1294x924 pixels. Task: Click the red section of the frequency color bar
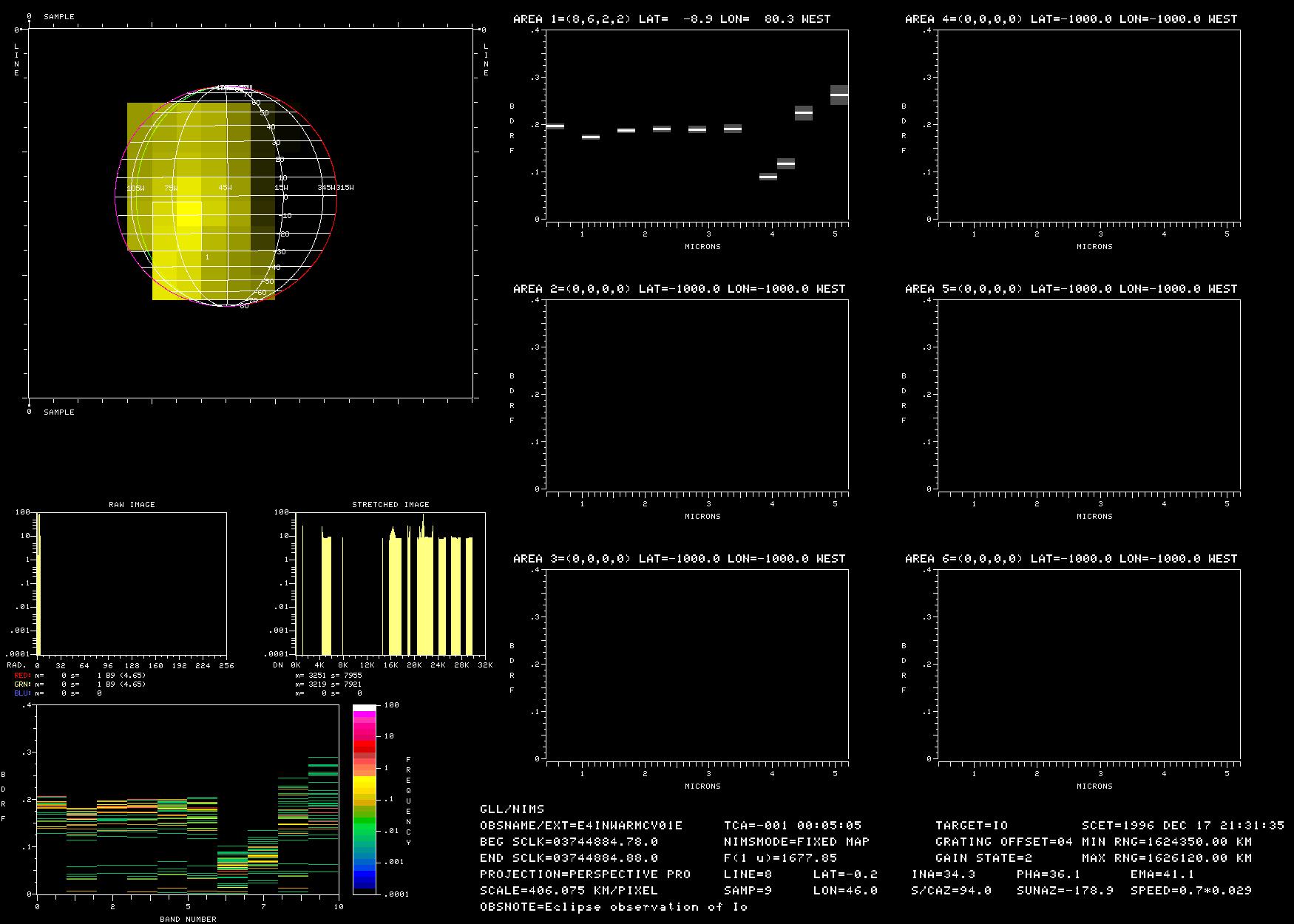[364, 748]
